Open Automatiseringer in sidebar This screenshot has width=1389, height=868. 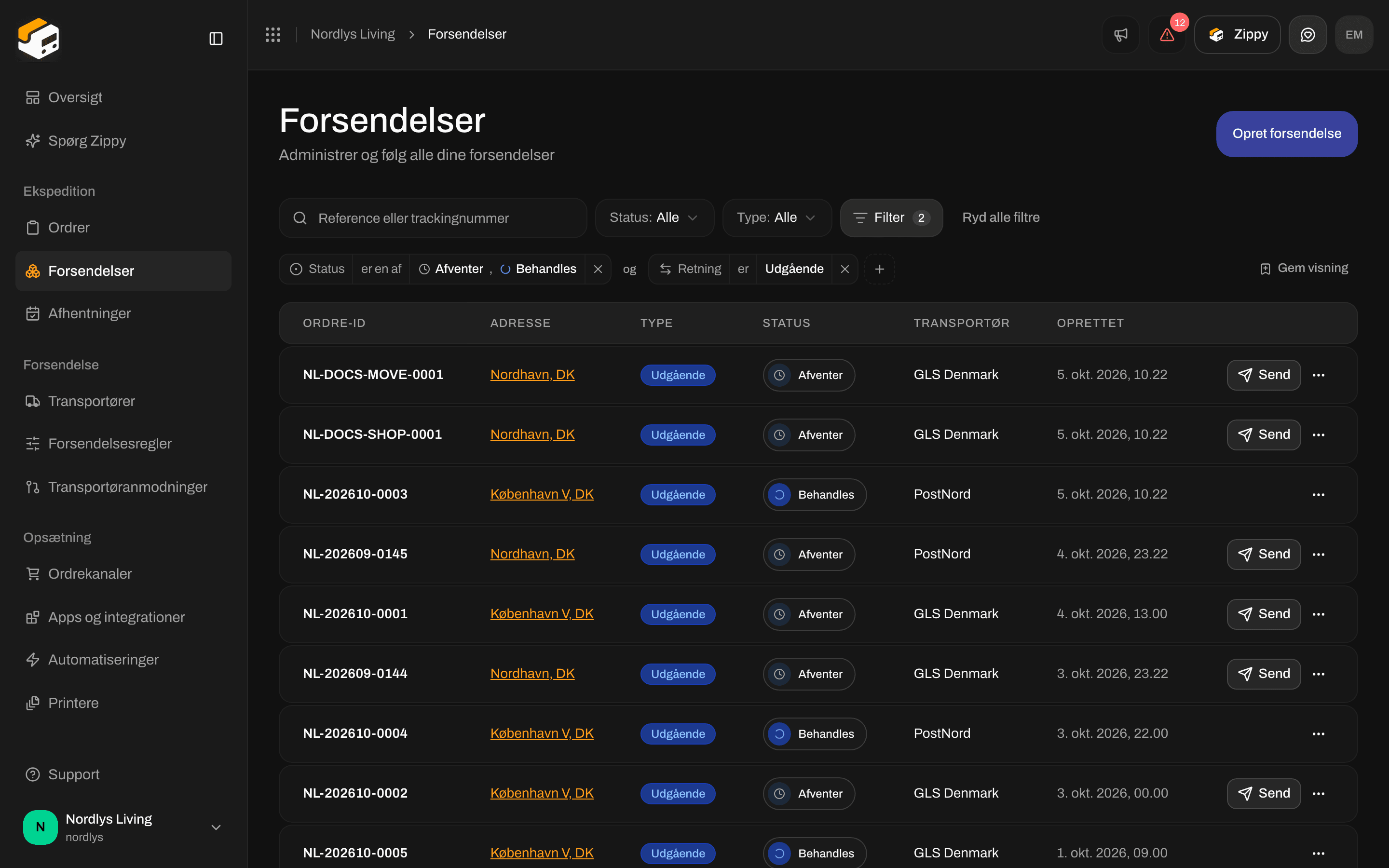point(123,660)
